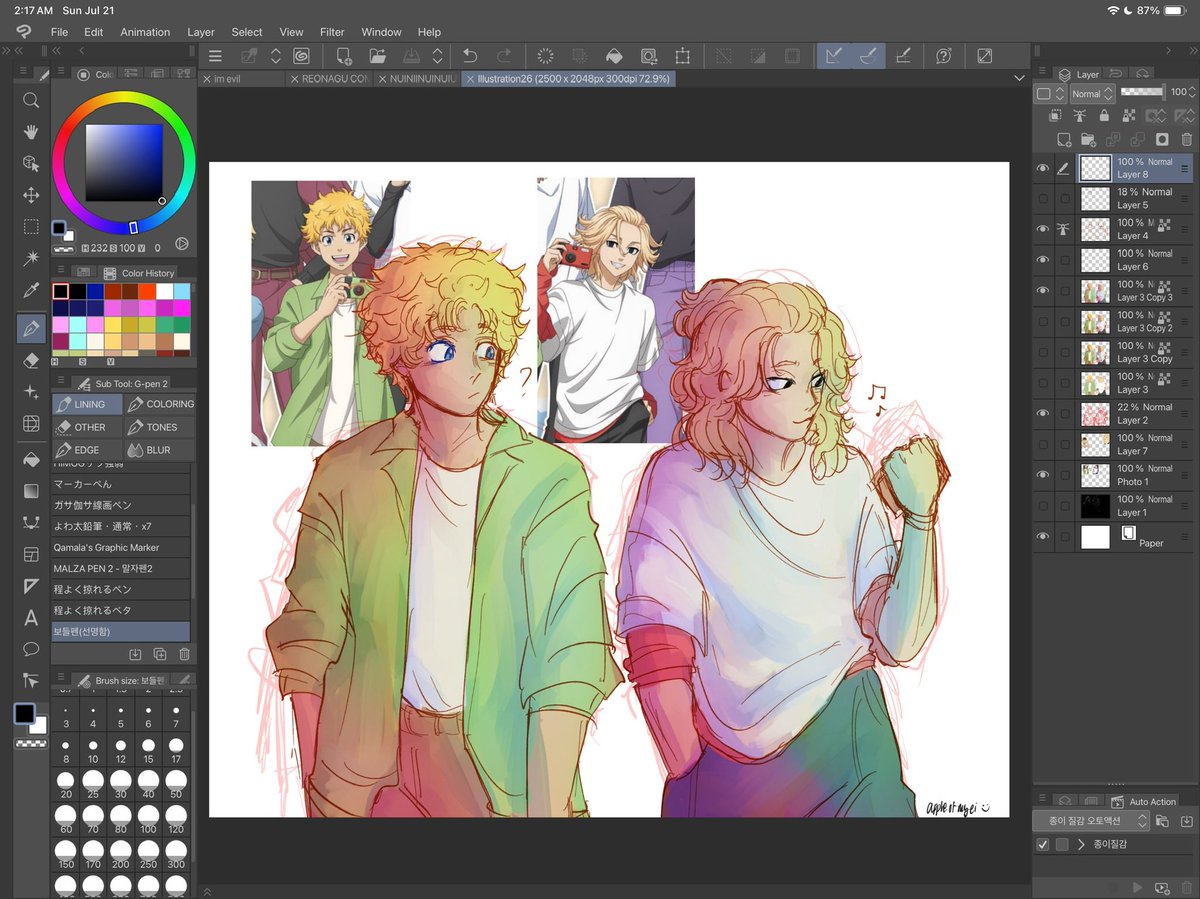
Task: Toggle lock layer in Layer panel
Action: pos(1103,116)
